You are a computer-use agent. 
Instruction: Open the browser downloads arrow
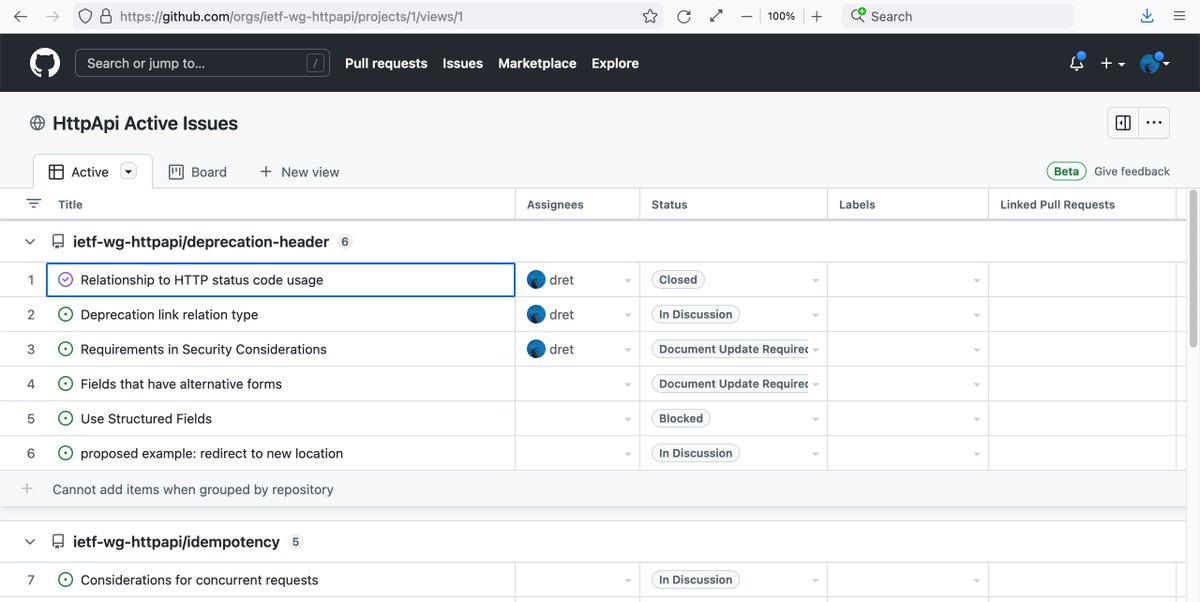pyautogui.click(x=1147, y=16)
